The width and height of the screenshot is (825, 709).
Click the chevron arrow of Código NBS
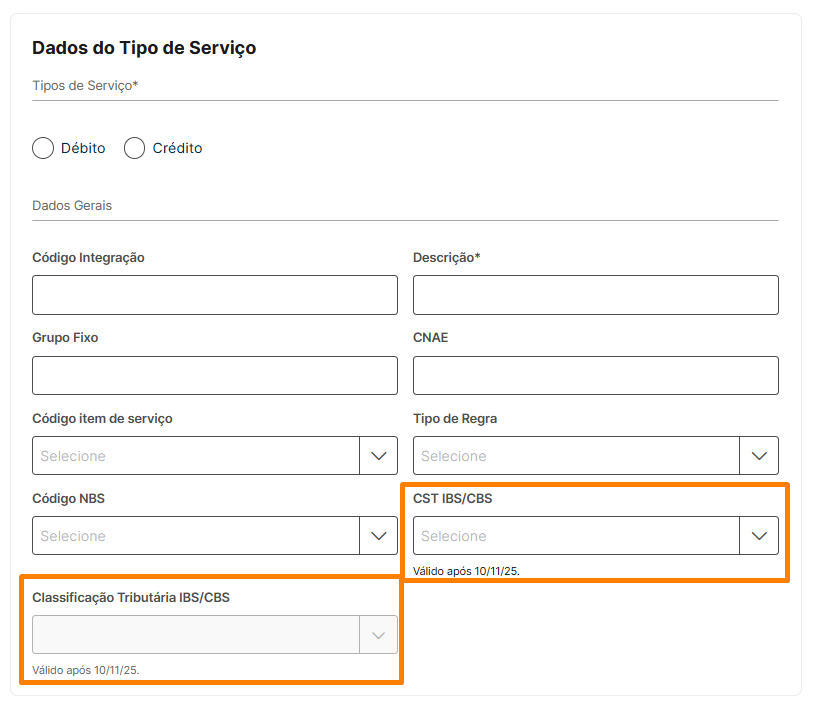(378, 536)
